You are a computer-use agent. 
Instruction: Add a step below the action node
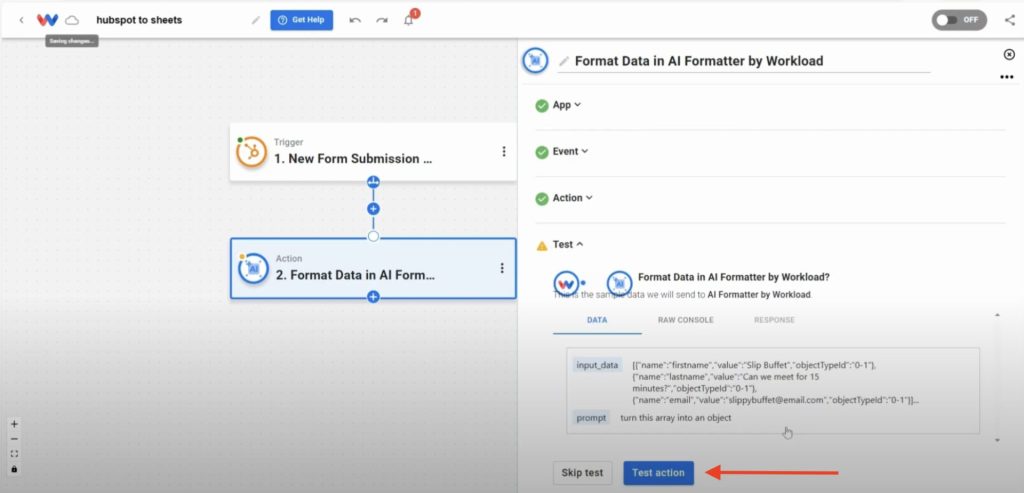coord(373,297)
